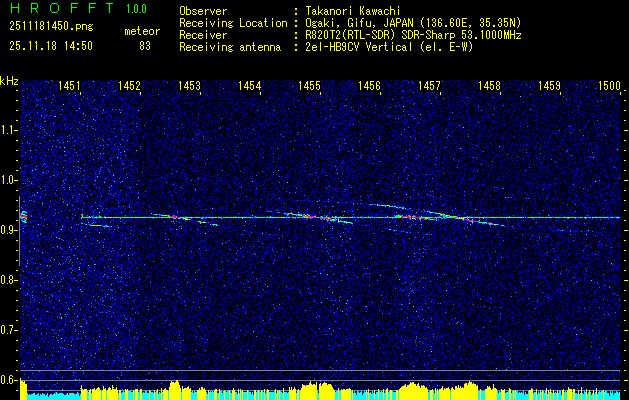629x400 pixels.
Task: Click the R820T2(RTL-SDR) SDR-Sharp 53.1000MHz text
Action: tap(413, 35)
